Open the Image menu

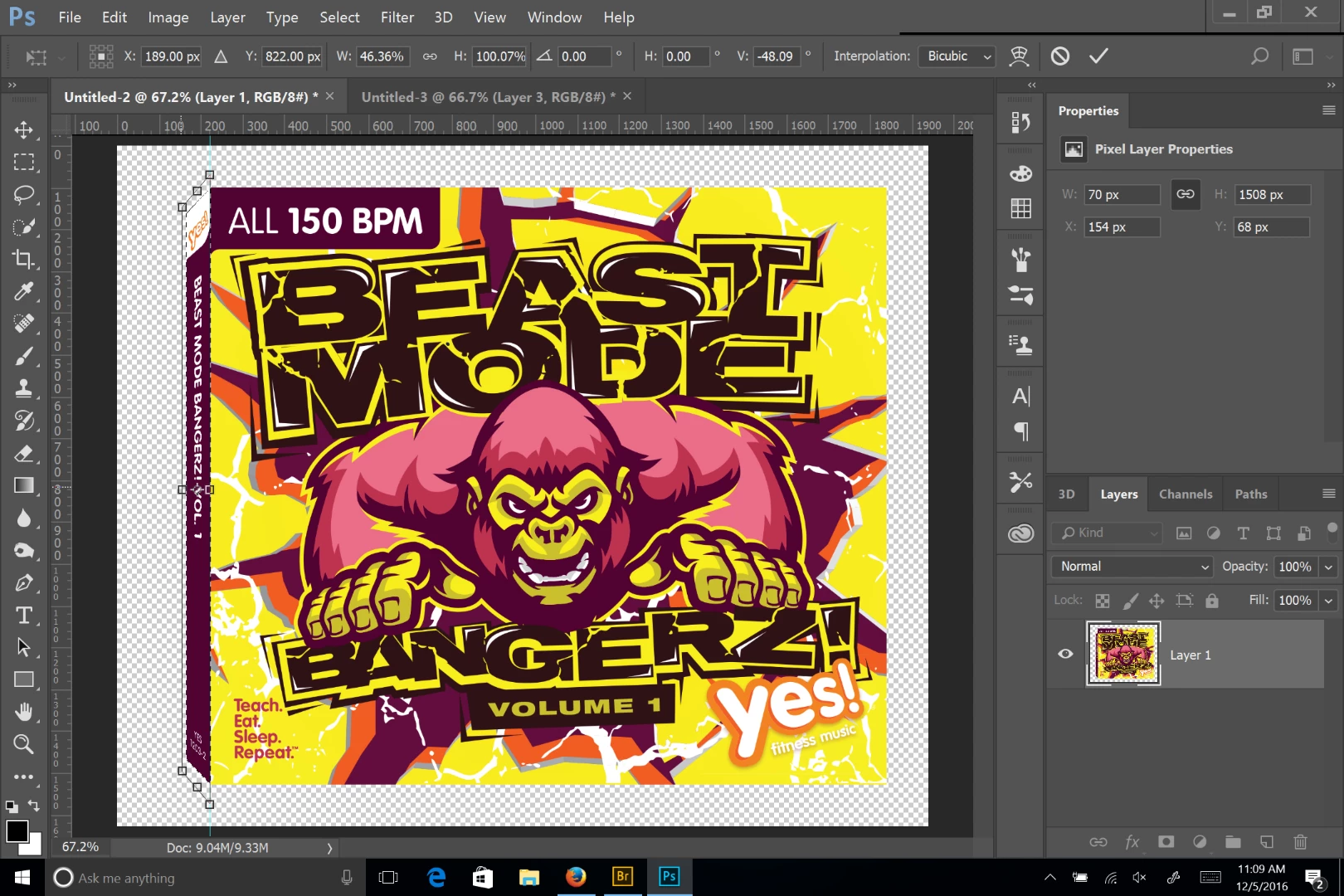[168, 17]
